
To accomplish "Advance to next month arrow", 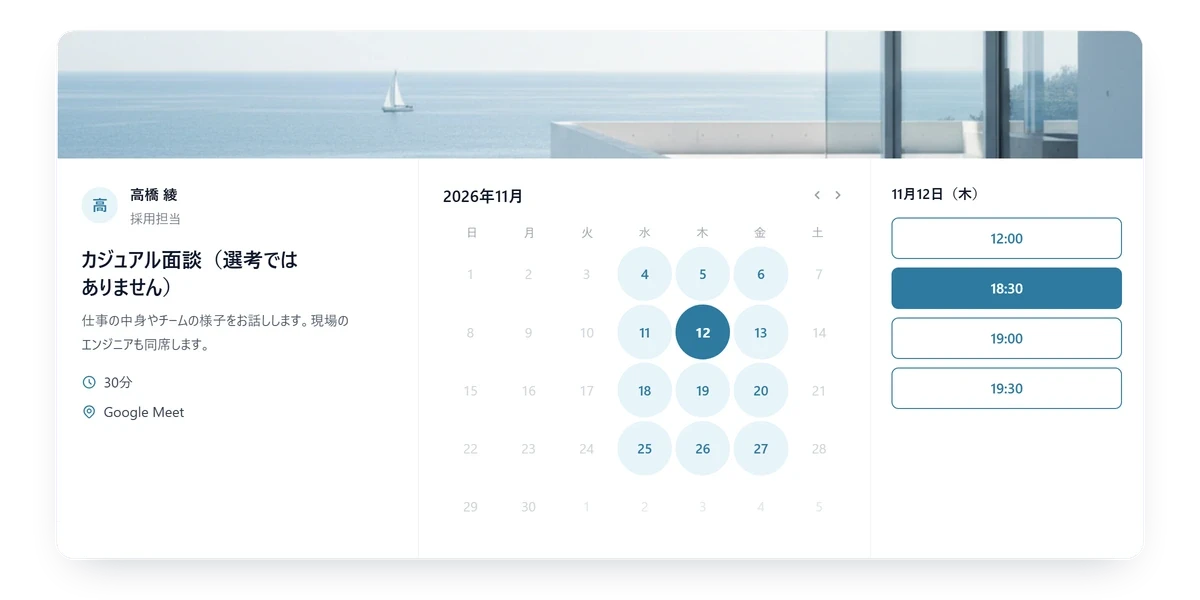I will click(x=838, y=195).
